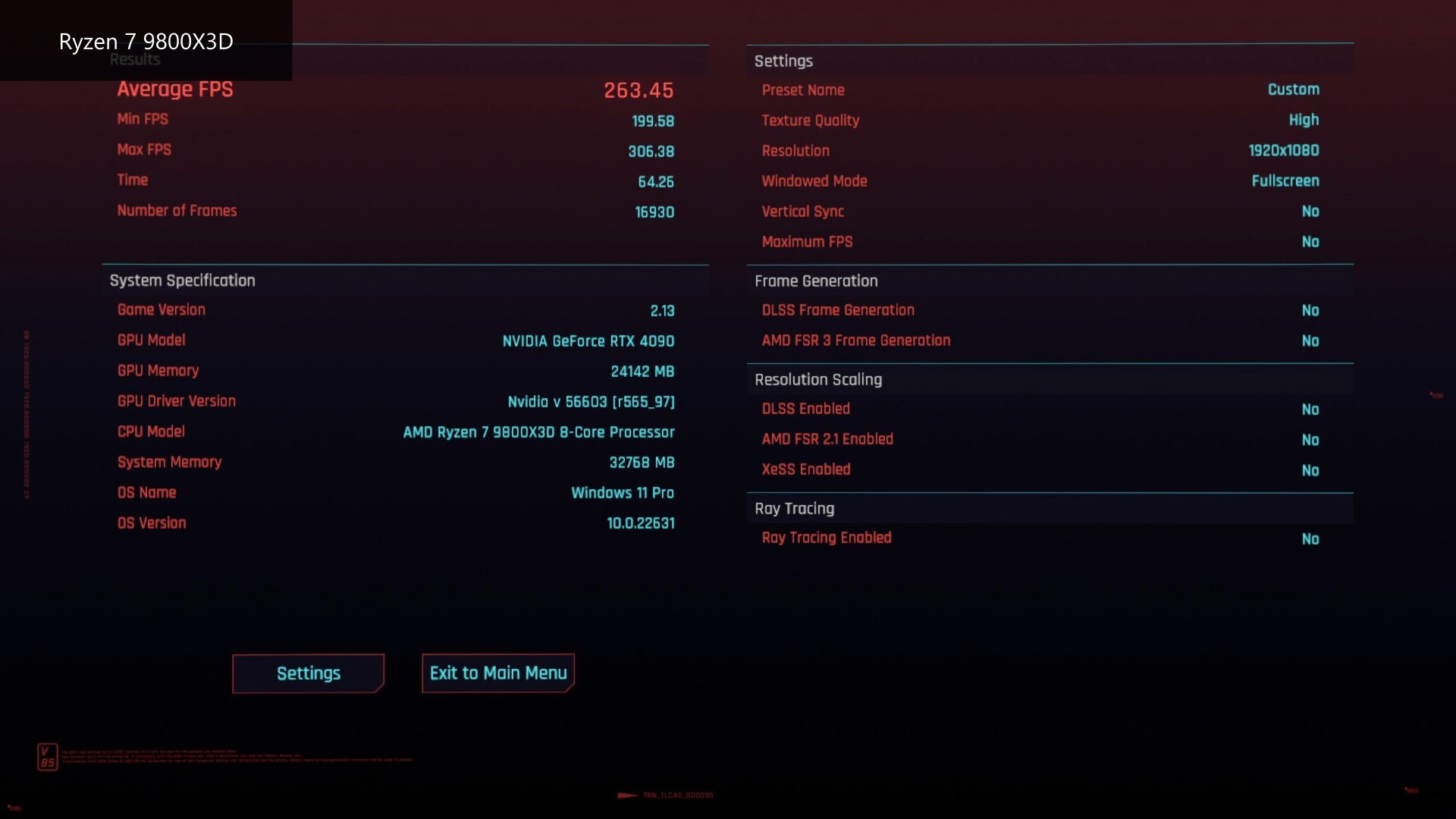The width and height of the screenshot is (1456, 819).
Task: Click the Settings button
Action: click(308, 672)
